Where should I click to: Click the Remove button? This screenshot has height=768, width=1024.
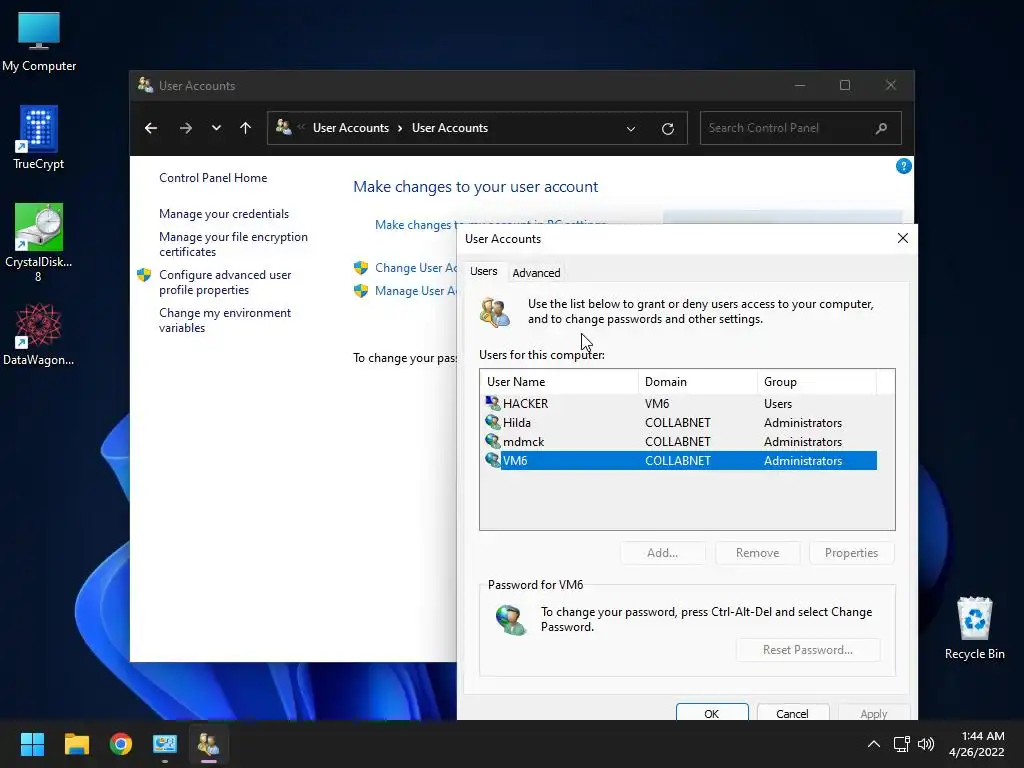point(757,552)
